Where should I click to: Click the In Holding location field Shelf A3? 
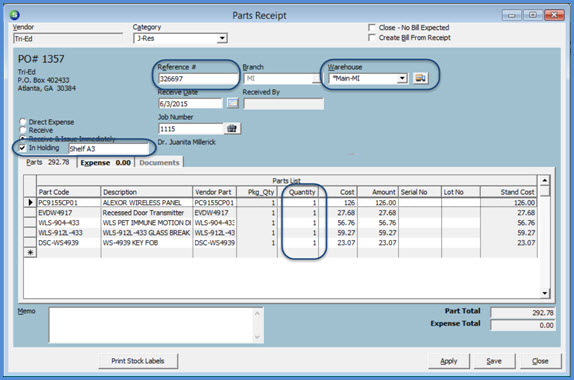click(108, 149)
